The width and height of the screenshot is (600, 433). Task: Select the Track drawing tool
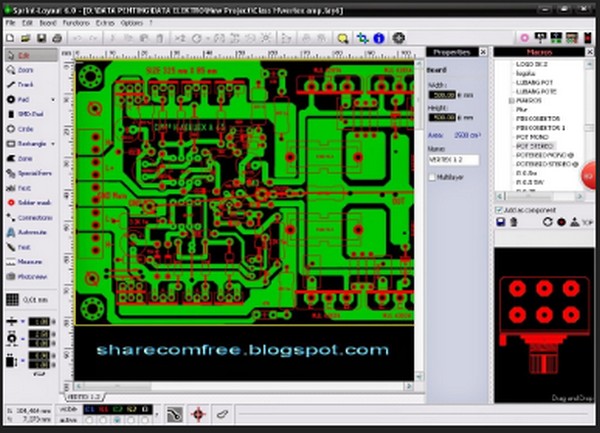click(x=25, y=85)
